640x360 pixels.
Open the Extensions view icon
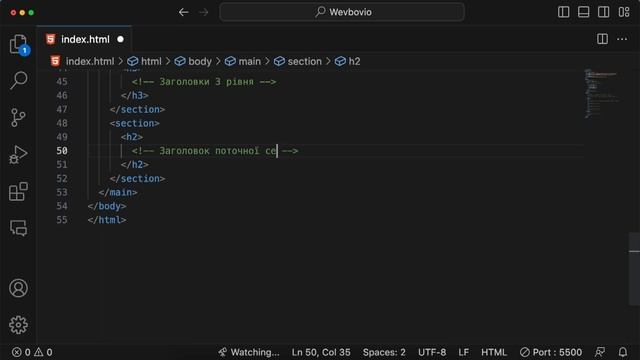(x=18, y=191)
